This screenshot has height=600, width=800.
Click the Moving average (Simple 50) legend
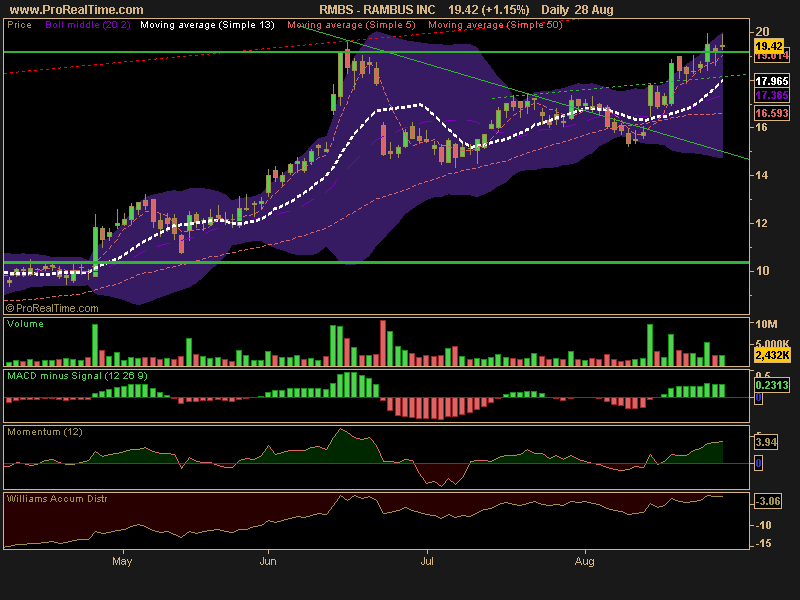[495, 24]
